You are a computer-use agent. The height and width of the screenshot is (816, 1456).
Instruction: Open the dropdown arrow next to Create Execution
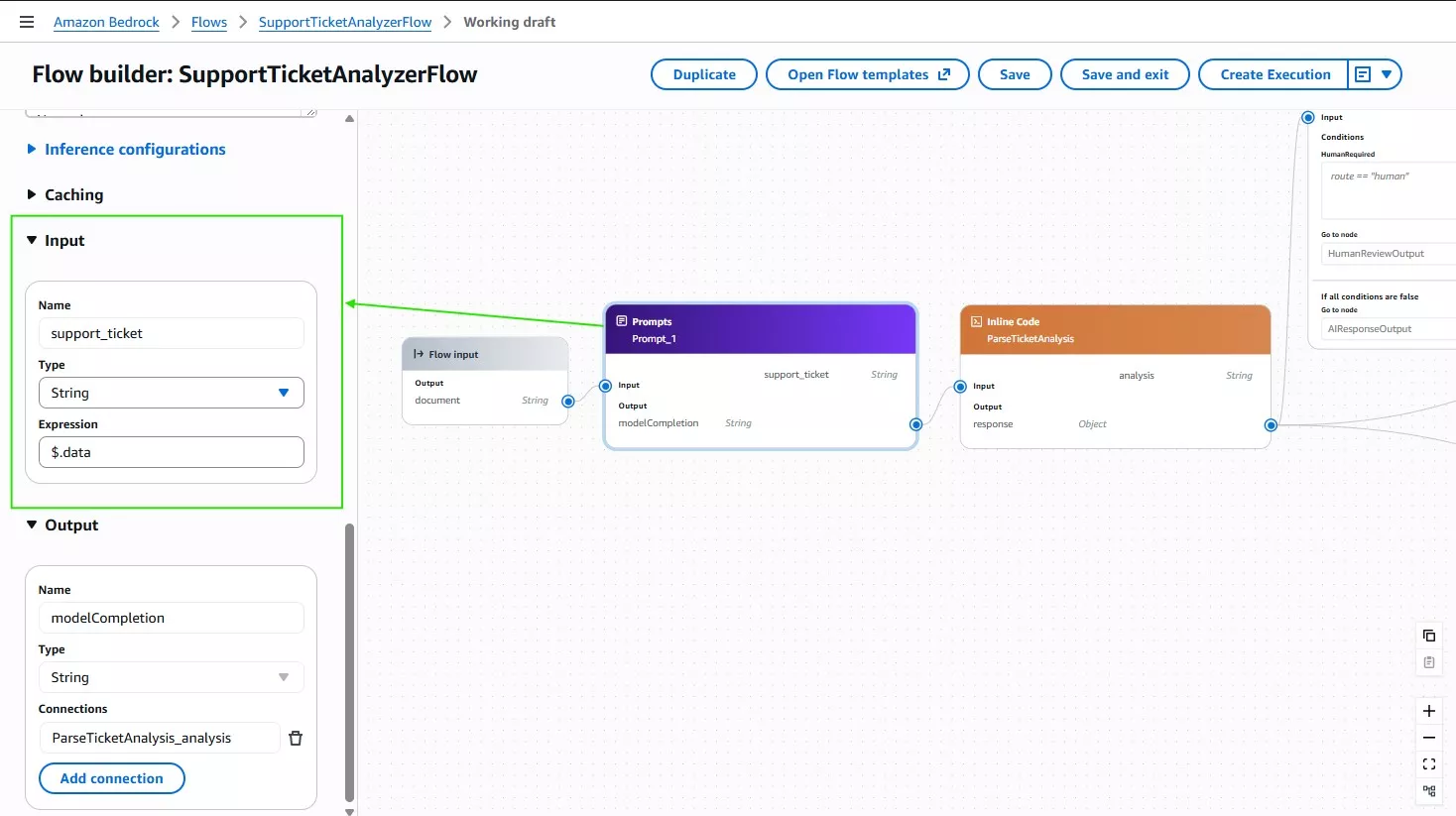(1387, 74)
